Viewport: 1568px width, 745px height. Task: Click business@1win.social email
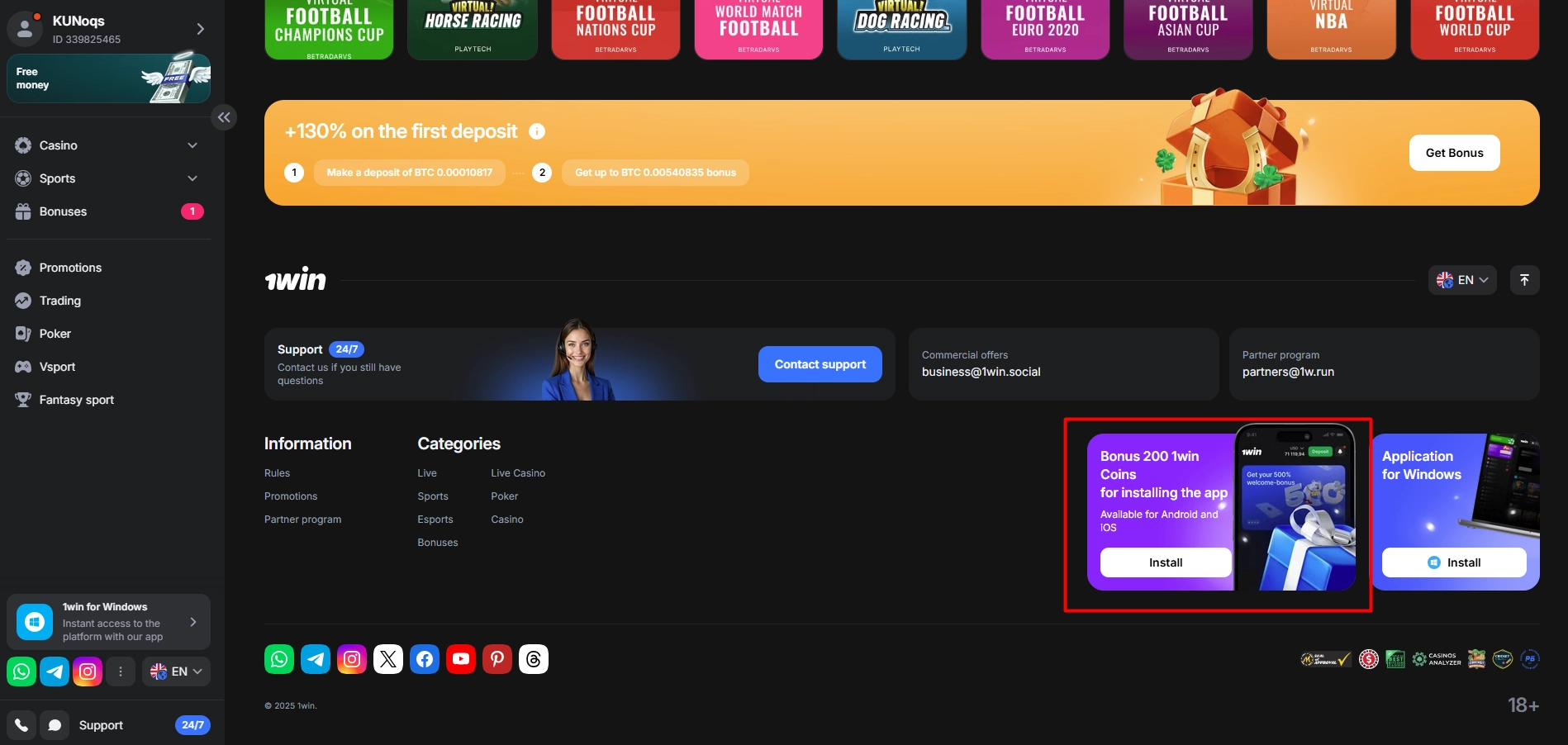[981, 372]
